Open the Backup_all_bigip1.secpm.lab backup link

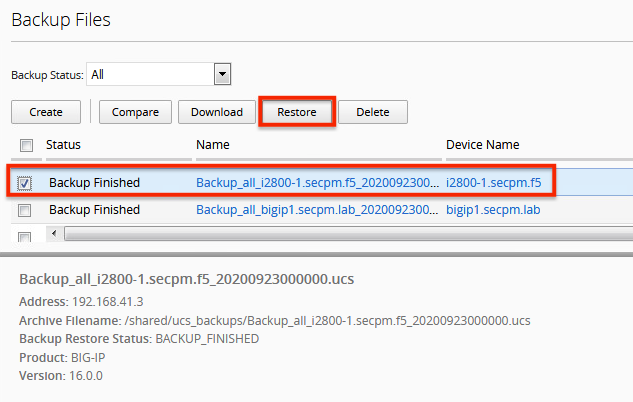point(316,210)
